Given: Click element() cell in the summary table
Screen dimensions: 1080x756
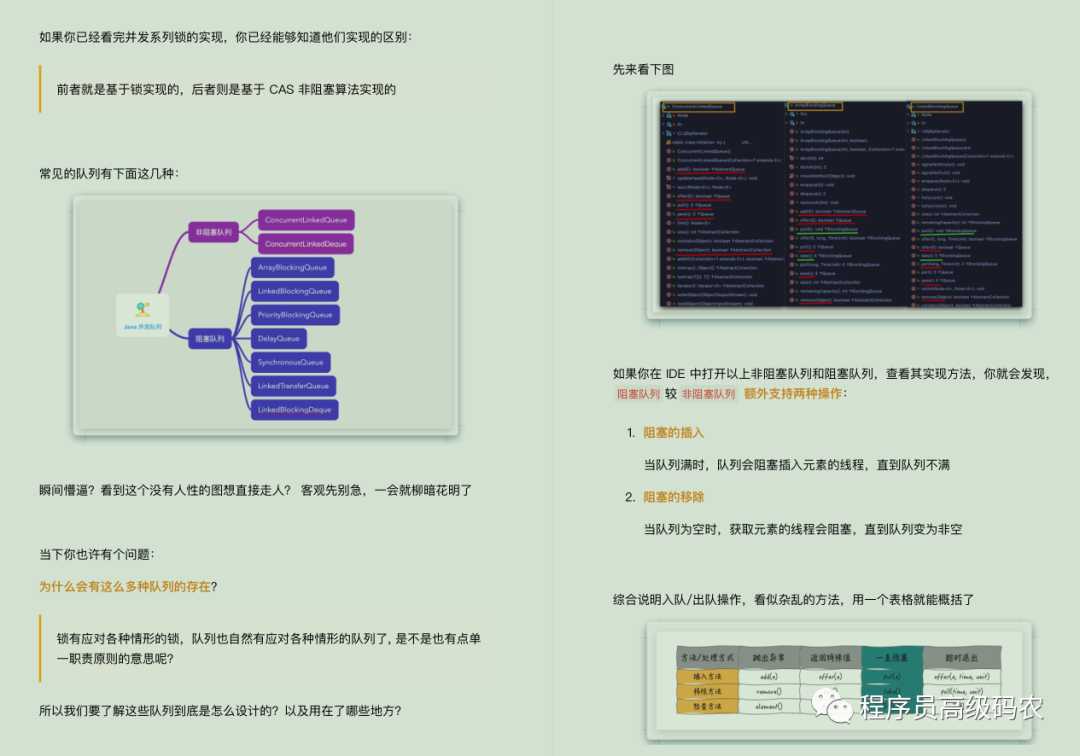Looking at the screenshot, I should click(769, 706).
